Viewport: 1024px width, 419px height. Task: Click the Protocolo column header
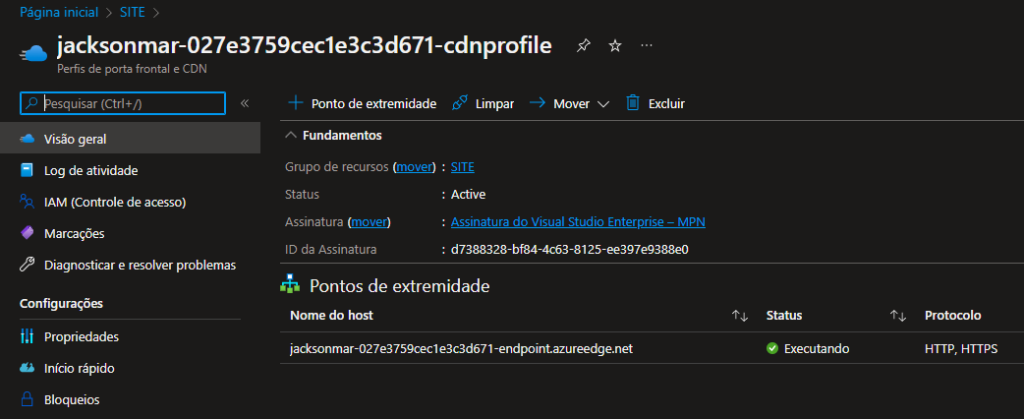tap(953, 315)
